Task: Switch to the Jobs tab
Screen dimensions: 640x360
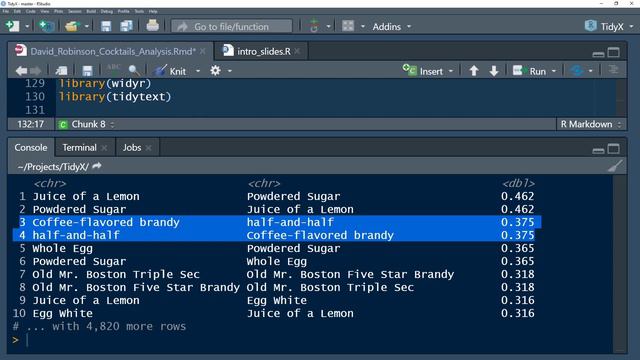Action: [132, 147]
